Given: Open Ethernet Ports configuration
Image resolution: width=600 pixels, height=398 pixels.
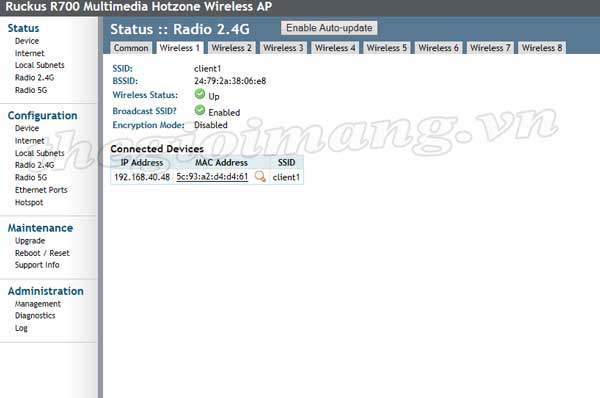Looking at the screenshot, I should pyautogui.click(x=41, y=190).
